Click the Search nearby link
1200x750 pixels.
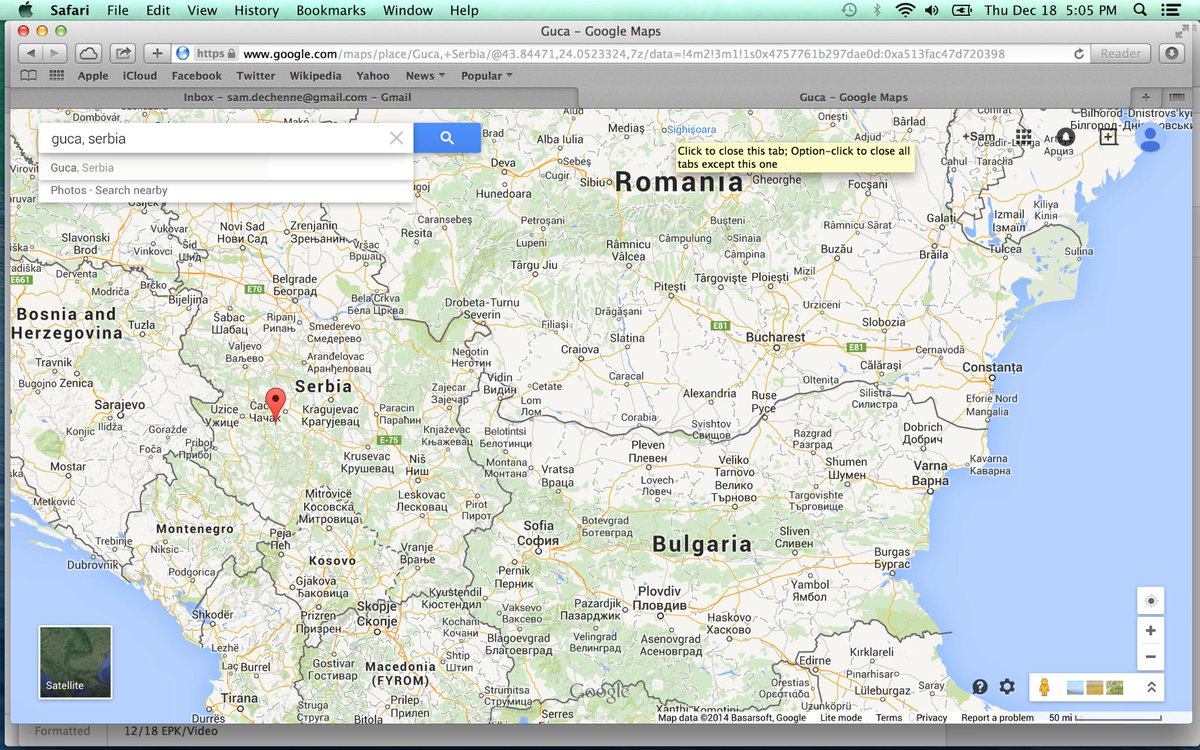coord(131,190)
